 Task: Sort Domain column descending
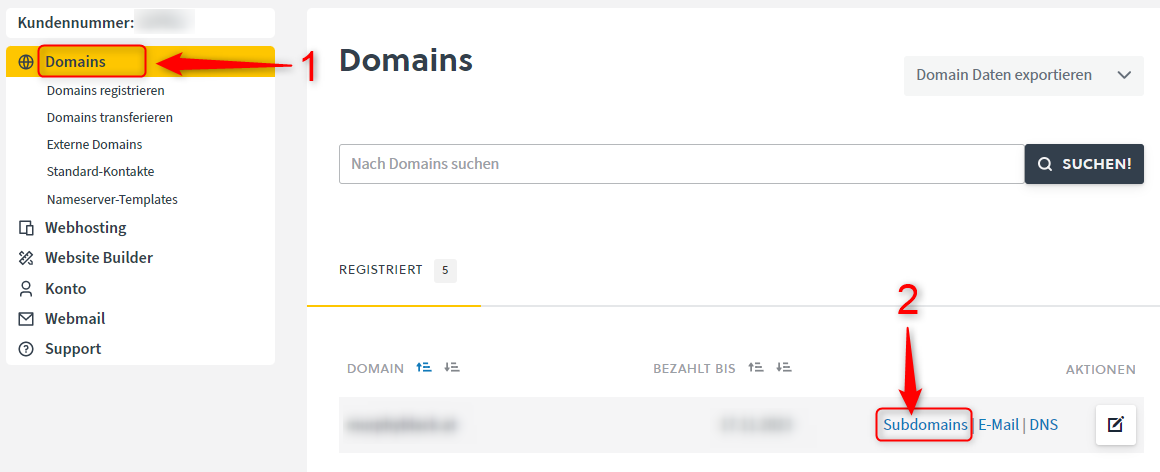coord(452,368)
